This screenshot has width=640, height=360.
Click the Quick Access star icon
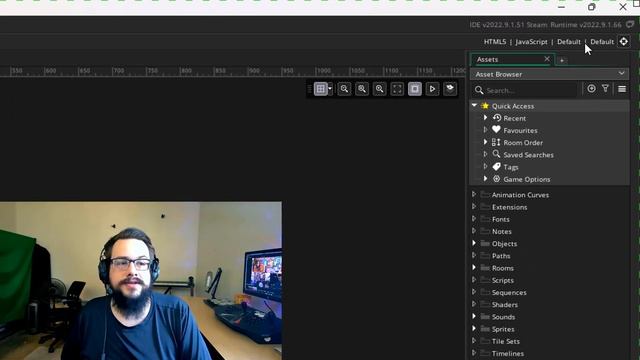tap(485, 106)
